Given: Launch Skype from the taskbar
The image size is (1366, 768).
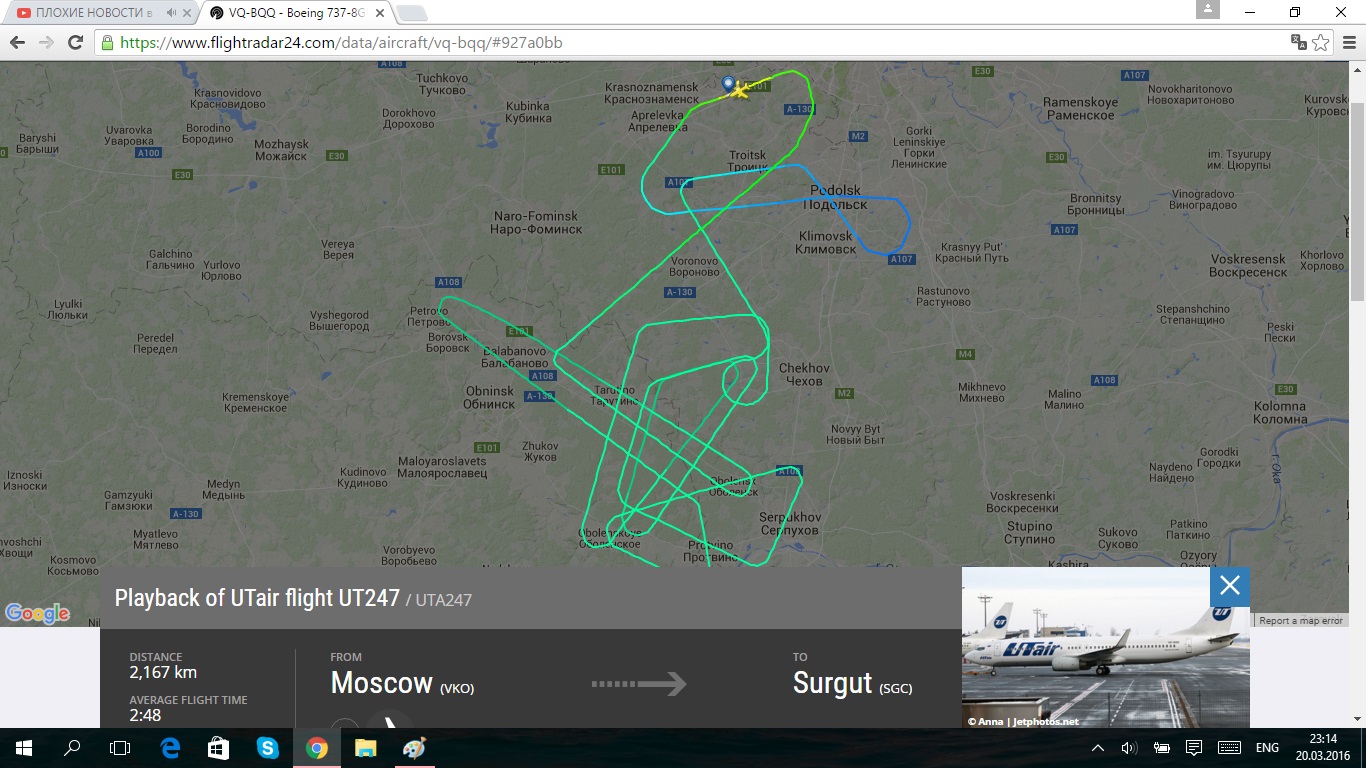Looking at the screenshot, I should click(x=267, y=748).
